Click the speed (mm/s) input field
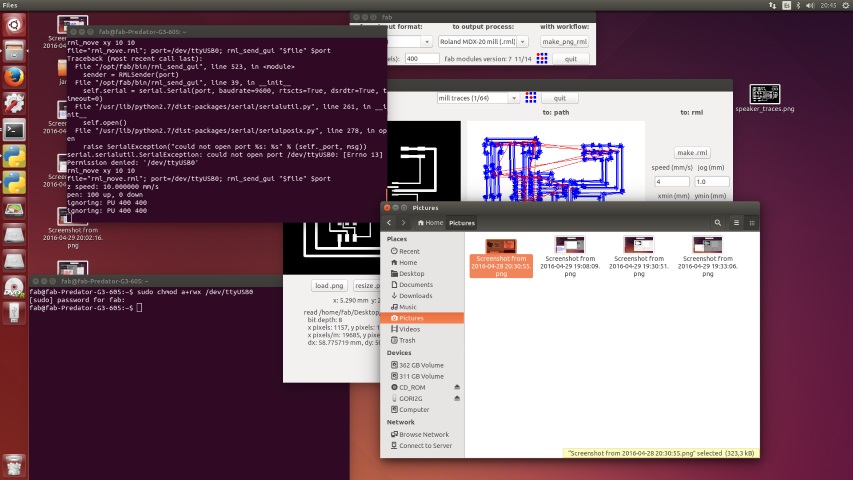This screenshot has width=853, height=480. pos(672,182)
